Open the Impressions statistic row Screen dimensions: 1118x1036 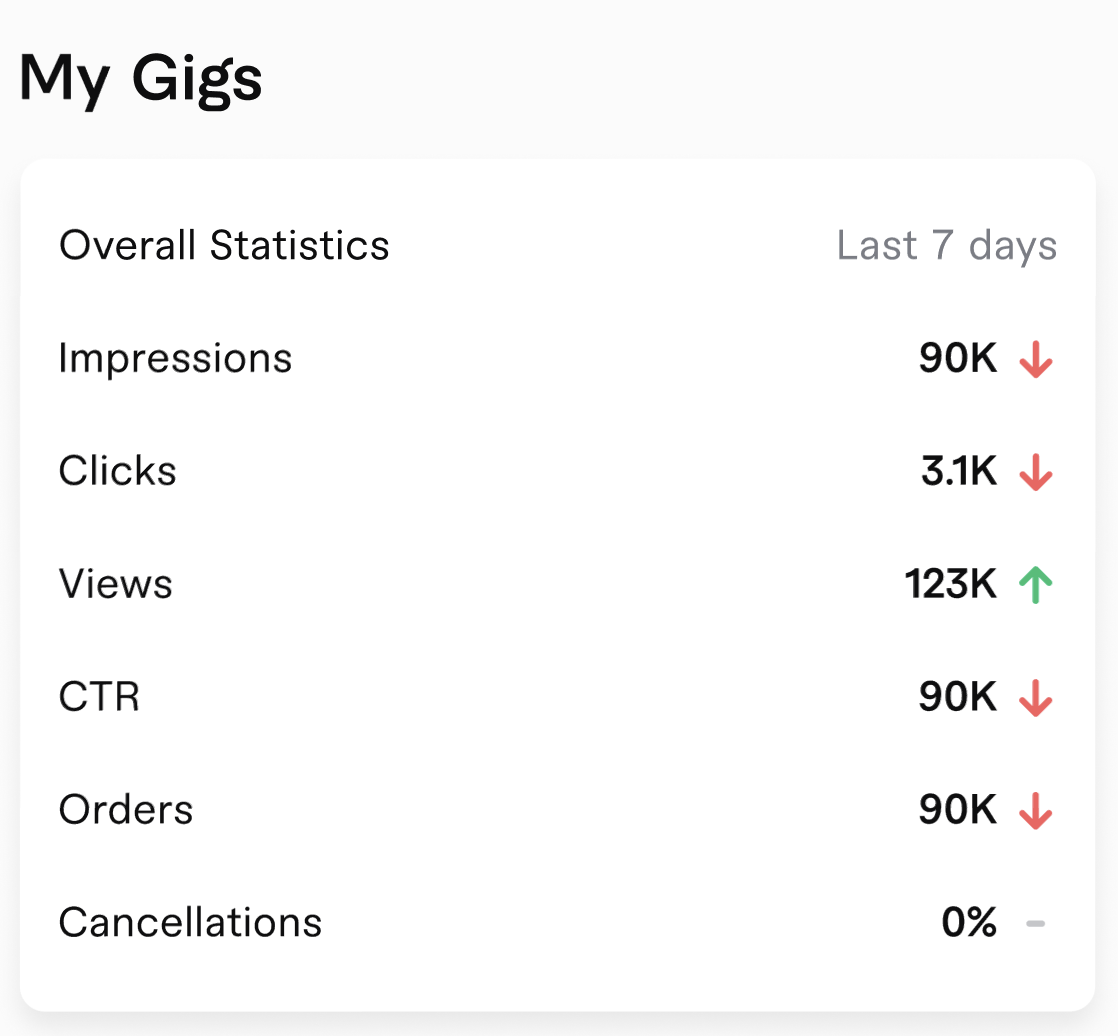pyautogui.click(x=175, y=358)
